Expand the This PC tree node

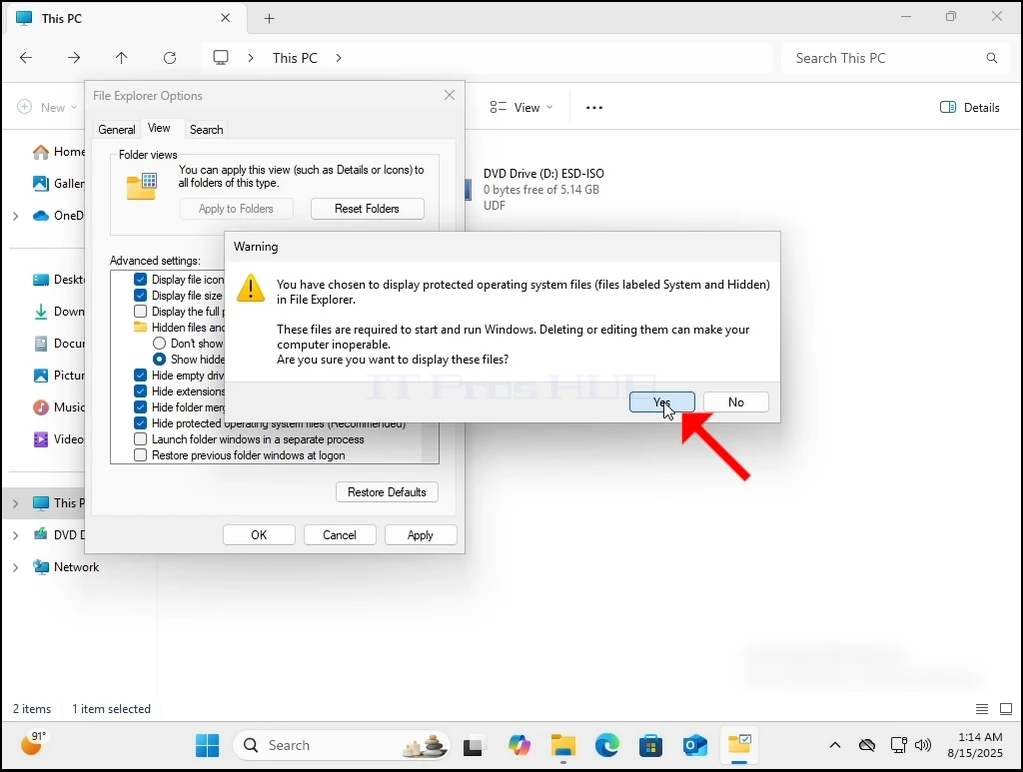[16, 503]
